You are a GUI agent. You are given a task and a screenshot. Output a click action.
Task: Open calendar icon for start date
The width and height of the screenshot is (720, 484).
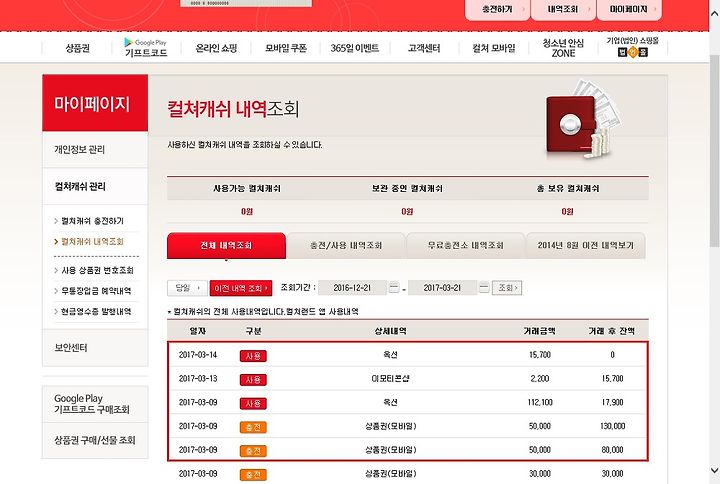[x=394, y=287]
